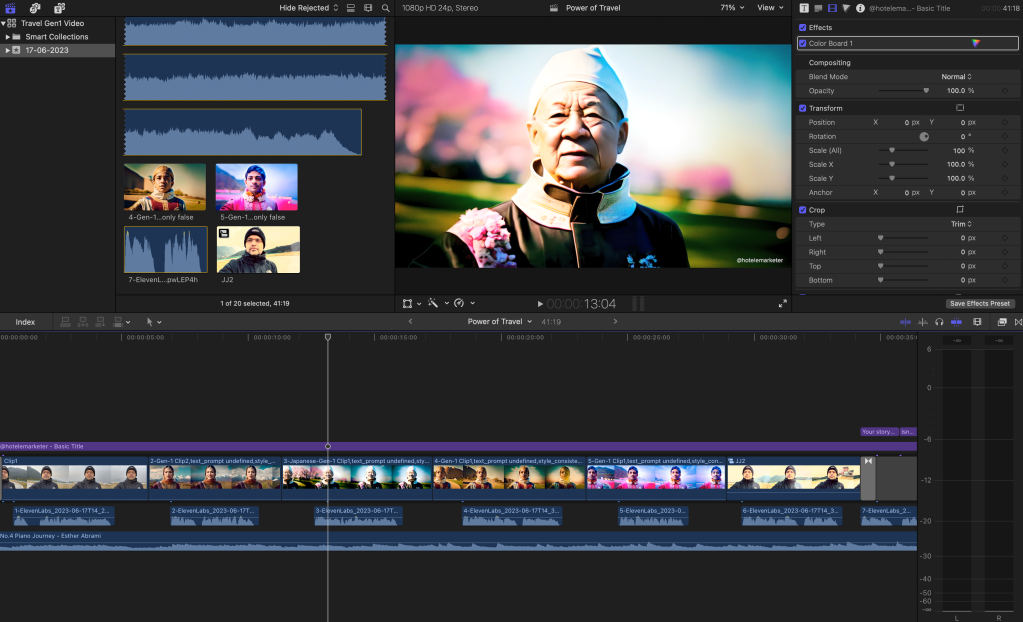The height and width of the screenshot is (622, 1023).
Task: Show Crop onscreen controls icon
Action: point(960,210)
